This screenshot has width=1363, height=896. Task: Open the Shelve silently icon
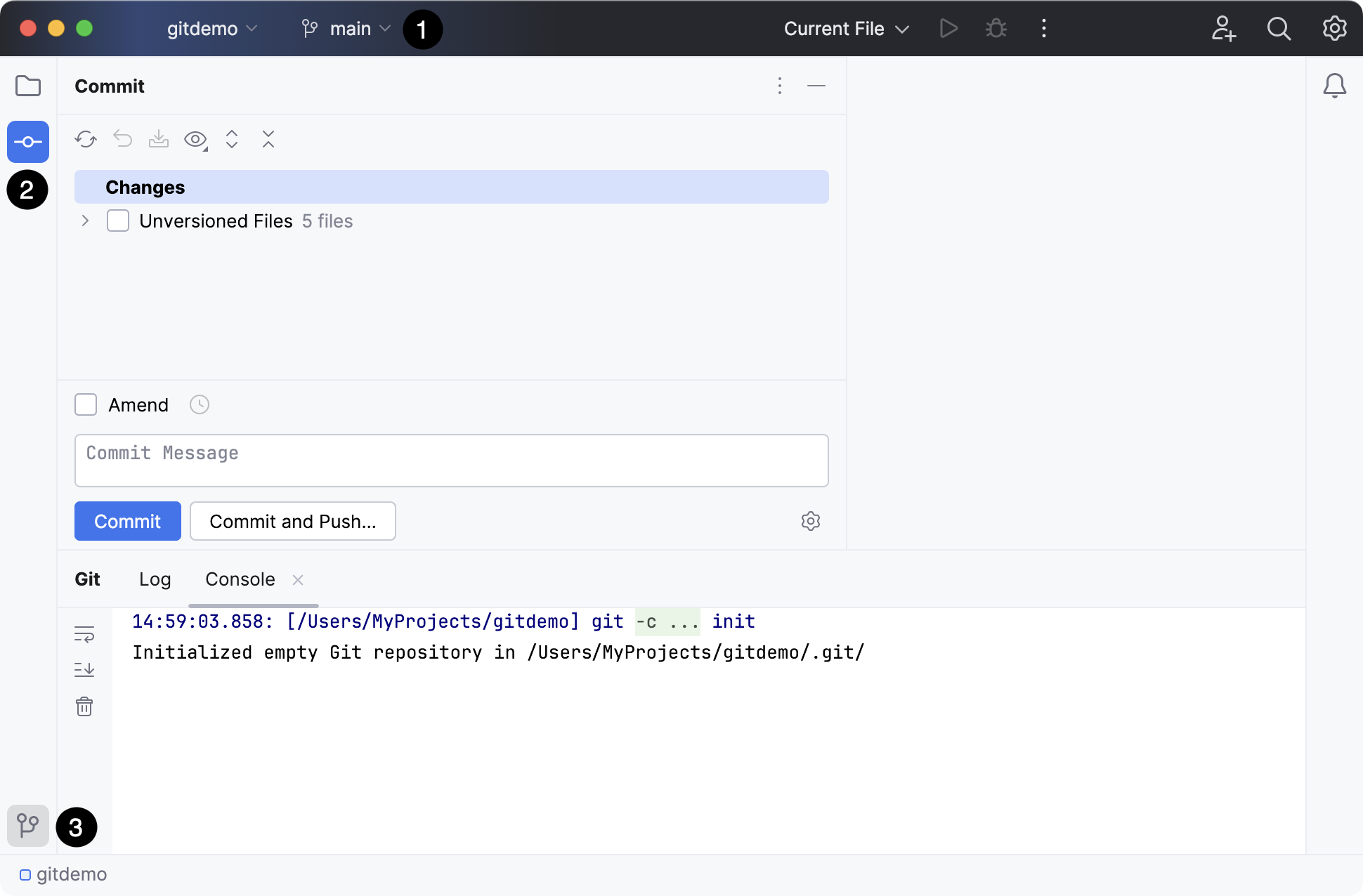point(159,139)
